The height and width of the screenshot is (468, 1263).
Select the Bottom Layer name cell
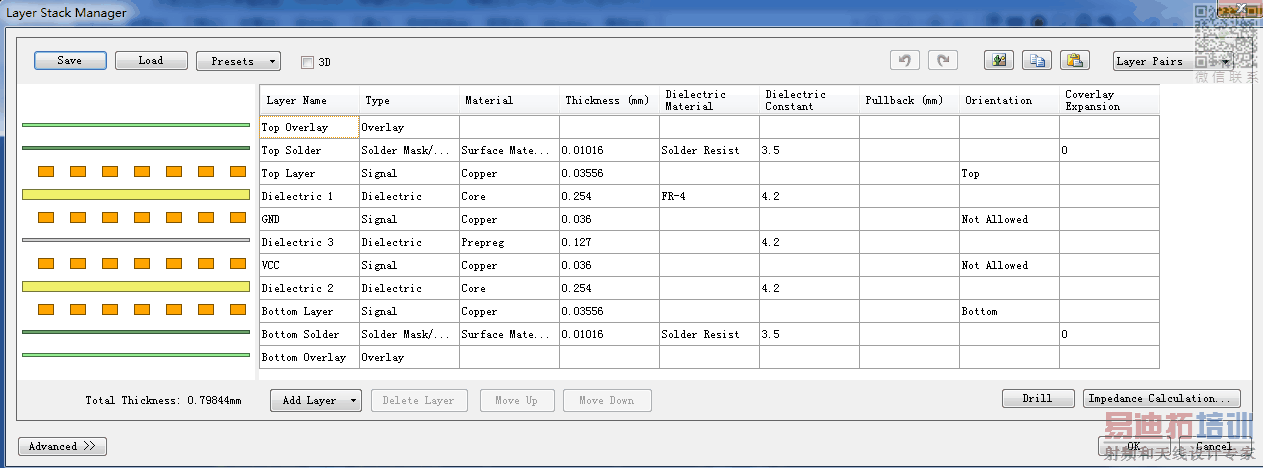309,311
